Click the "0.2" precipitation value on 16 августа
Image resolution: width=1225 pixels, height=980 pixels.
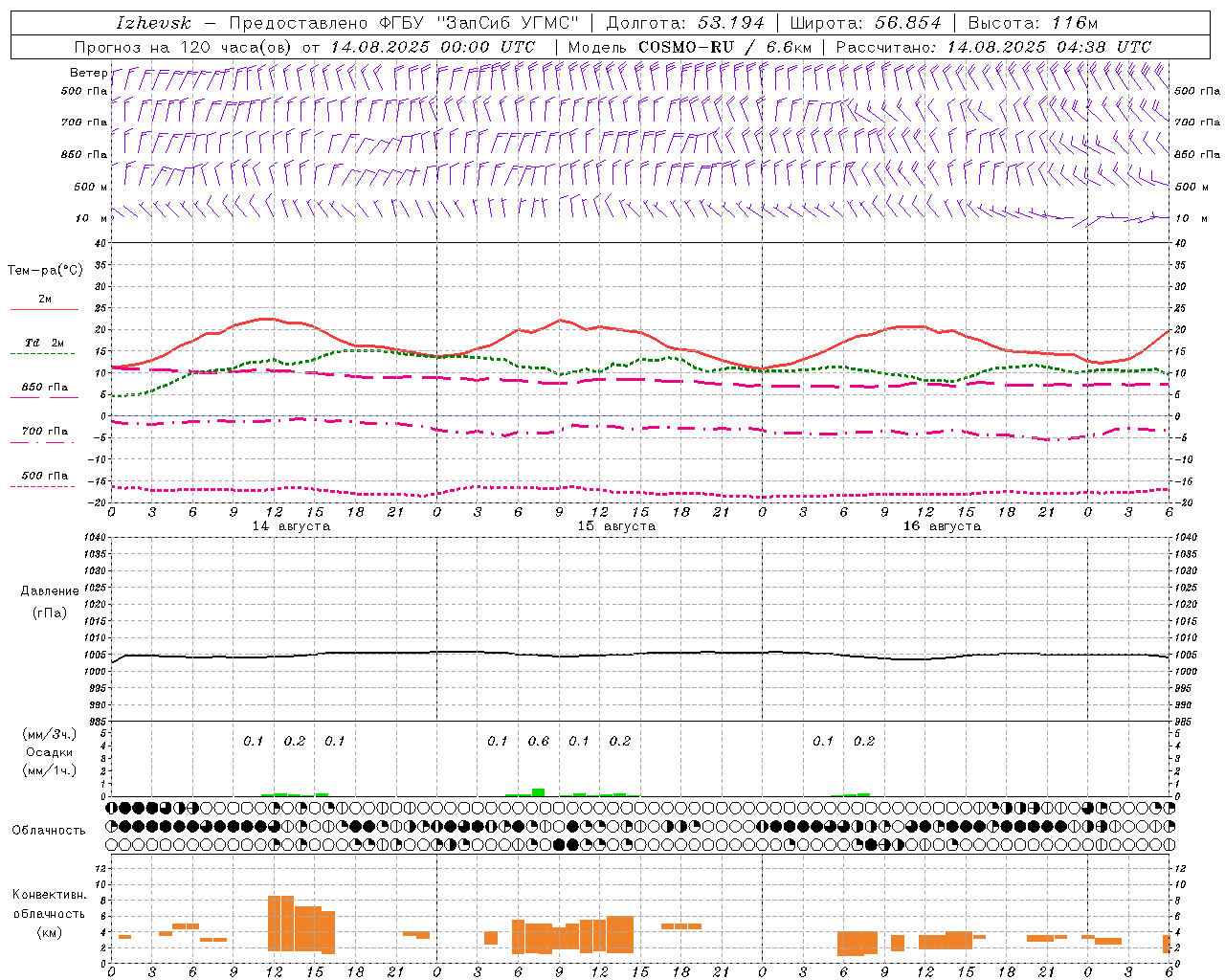click(x=864, y=742)
